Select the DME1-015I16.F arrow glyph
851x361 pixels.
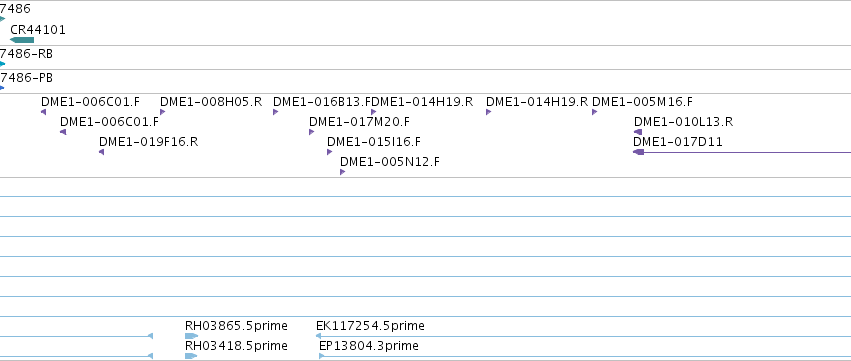329,152
